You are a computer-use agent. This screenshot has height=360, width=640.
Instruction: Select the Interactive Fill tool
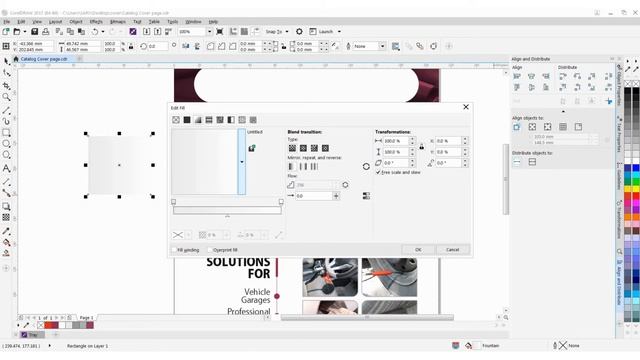click(6, 242)
